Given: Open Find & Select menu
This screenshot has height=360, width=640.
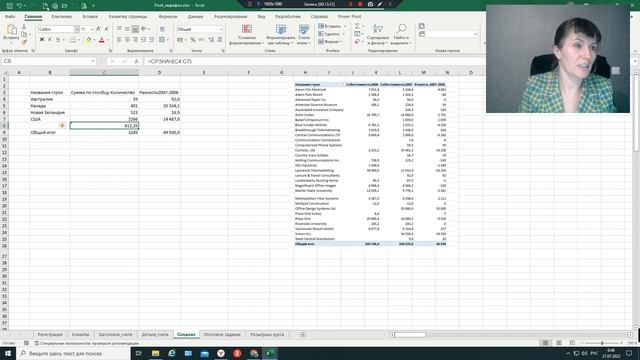Looking at the screenshot, I should [401, 34].
